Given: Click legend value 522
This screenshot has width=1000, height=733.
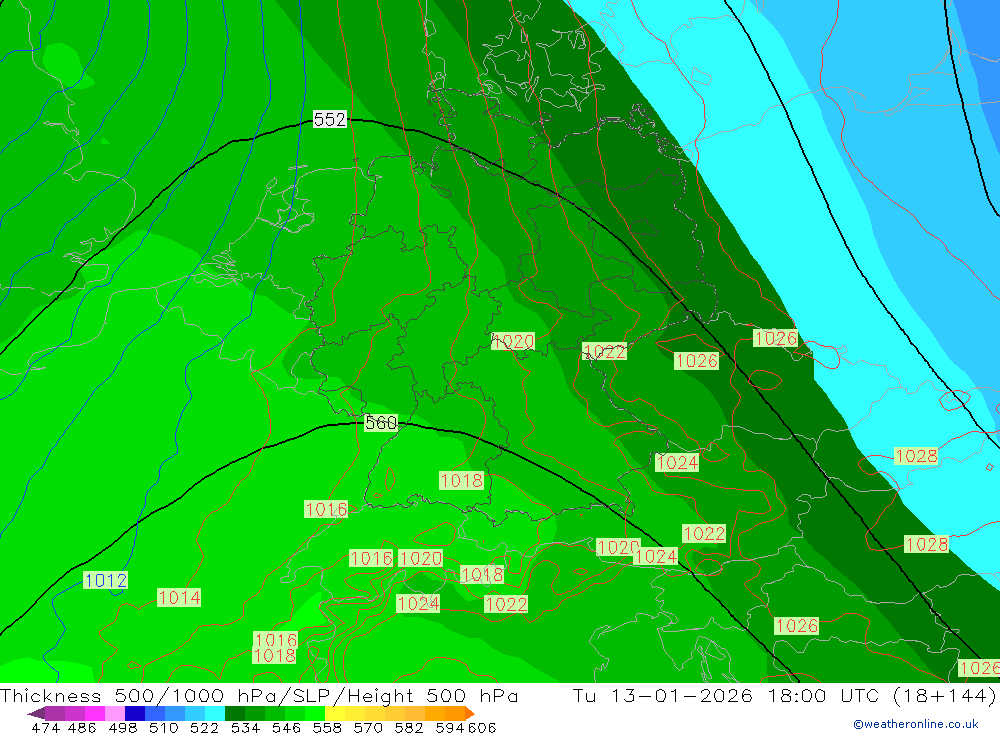Looking at the screenshot, I should coord(204,727).
